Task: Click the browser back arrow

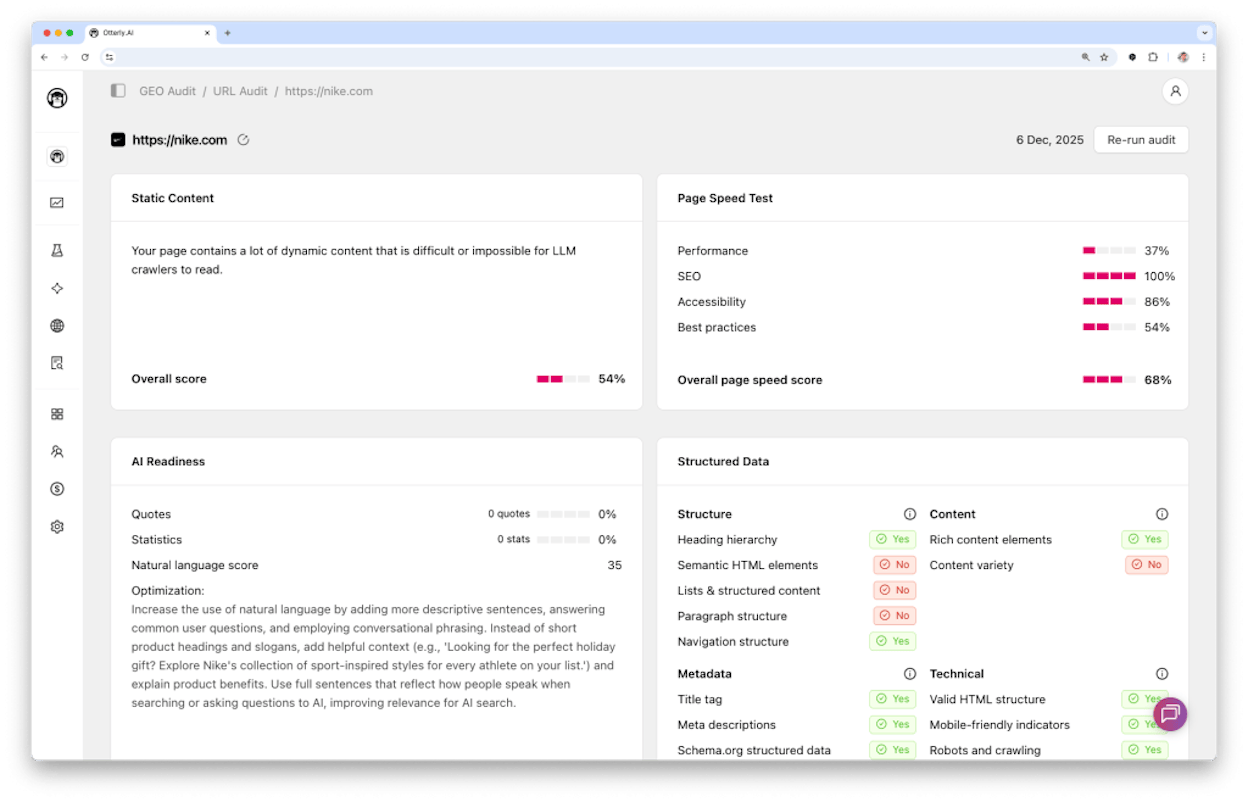Action: (44, 57)
